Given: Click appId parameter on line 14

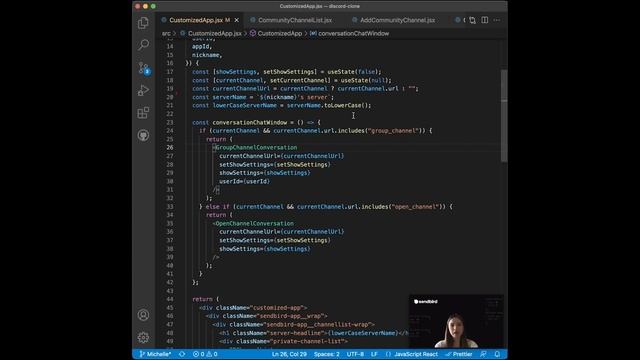Looking at the screenshot, I should (200, 47).
